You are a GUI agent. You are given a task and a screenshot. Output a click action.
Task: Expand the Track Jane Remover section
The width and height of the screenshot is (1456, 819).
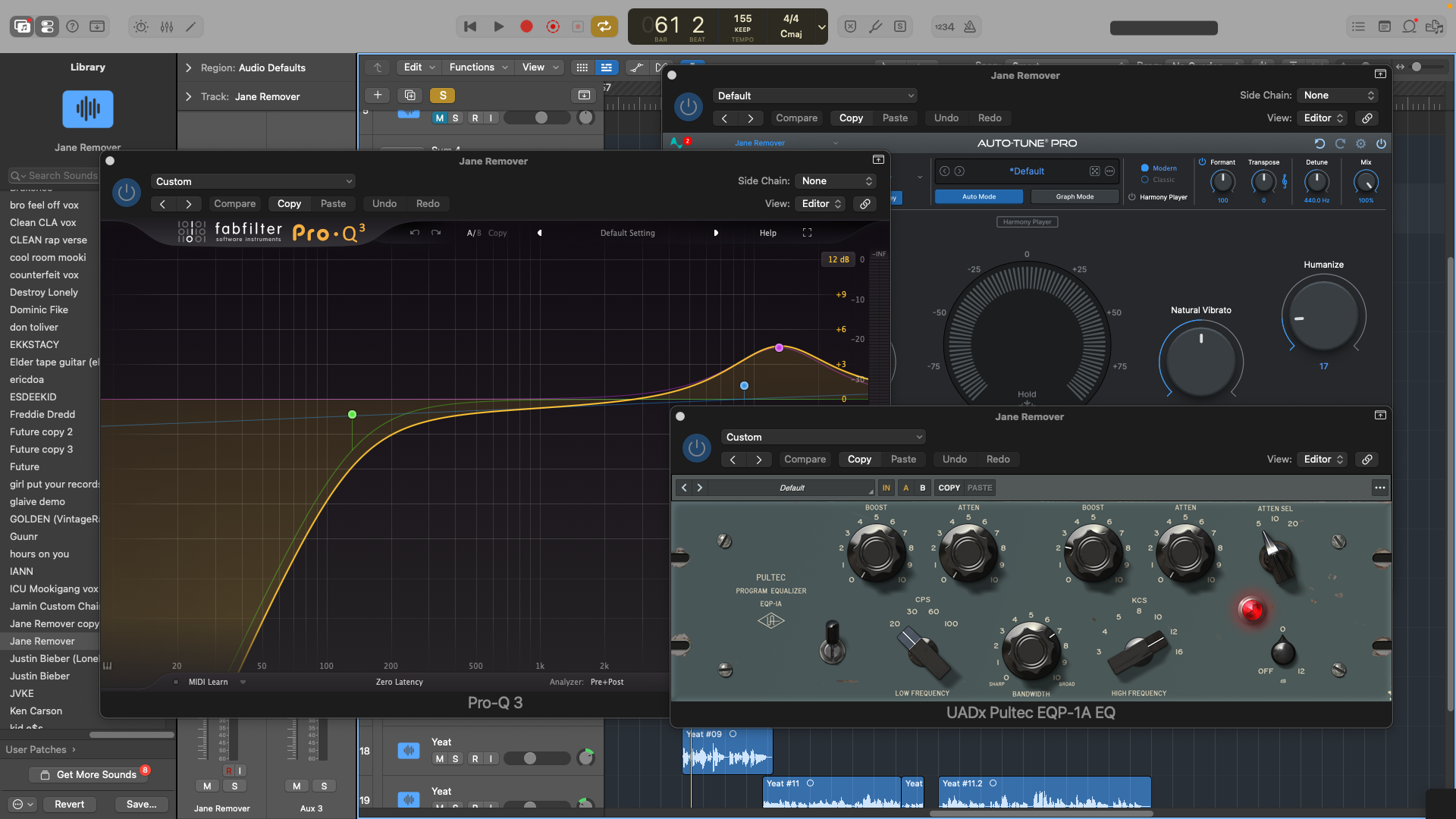click(189, 96)
